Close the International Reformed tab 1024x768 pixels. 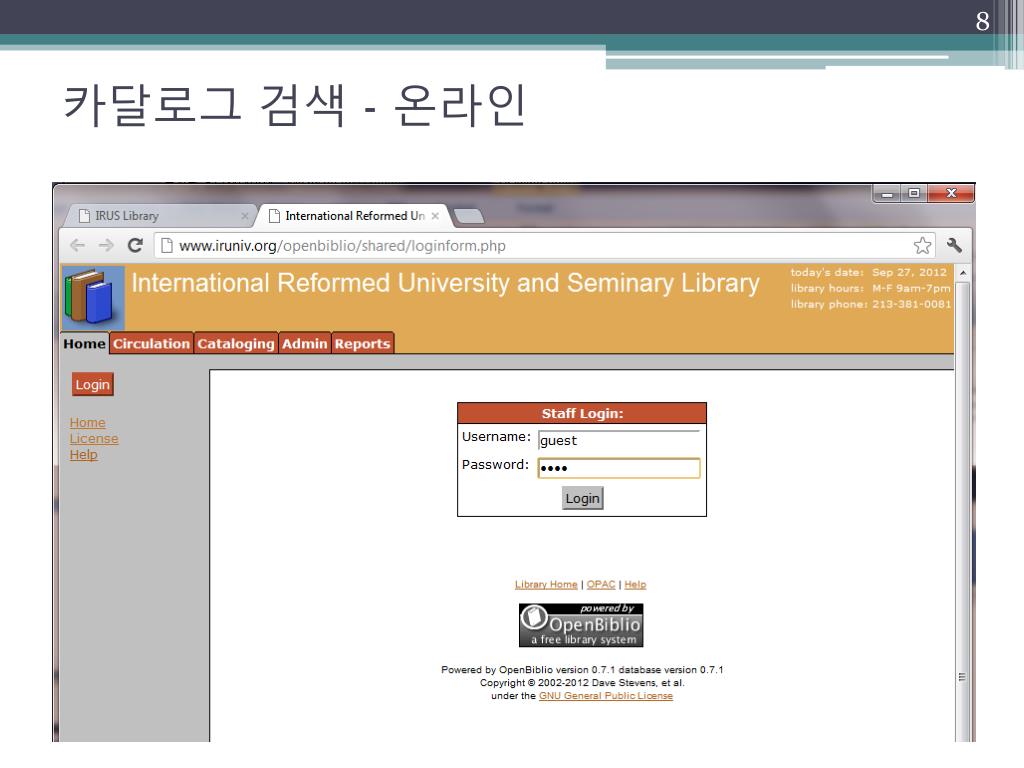(435, 216)
